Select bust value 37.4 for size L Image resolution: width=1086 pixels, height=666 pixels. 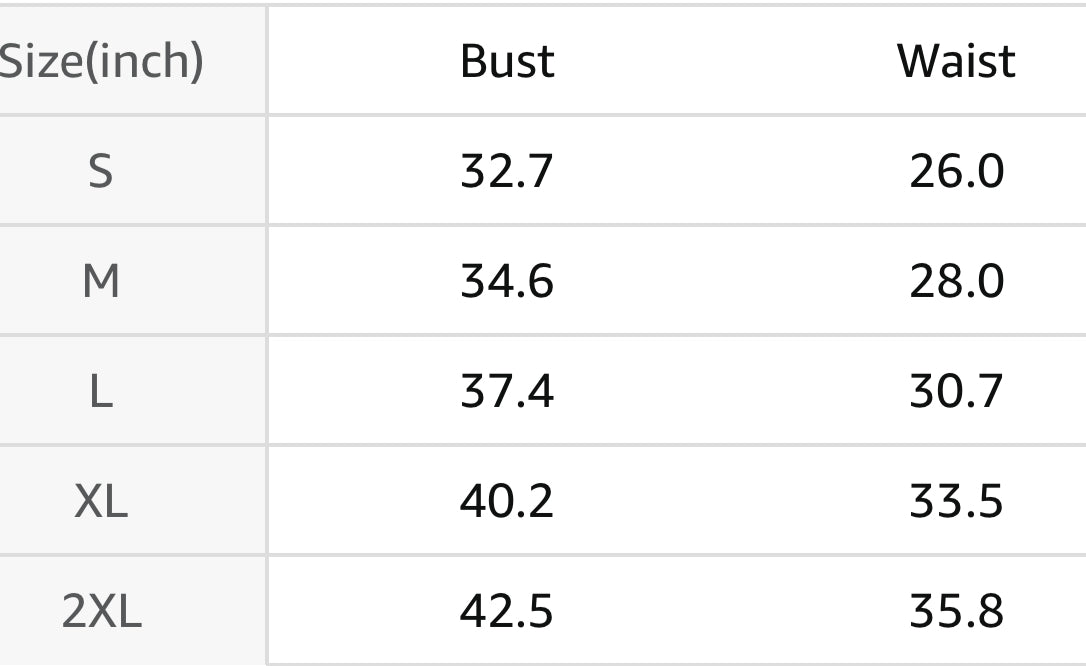[507, 391]
